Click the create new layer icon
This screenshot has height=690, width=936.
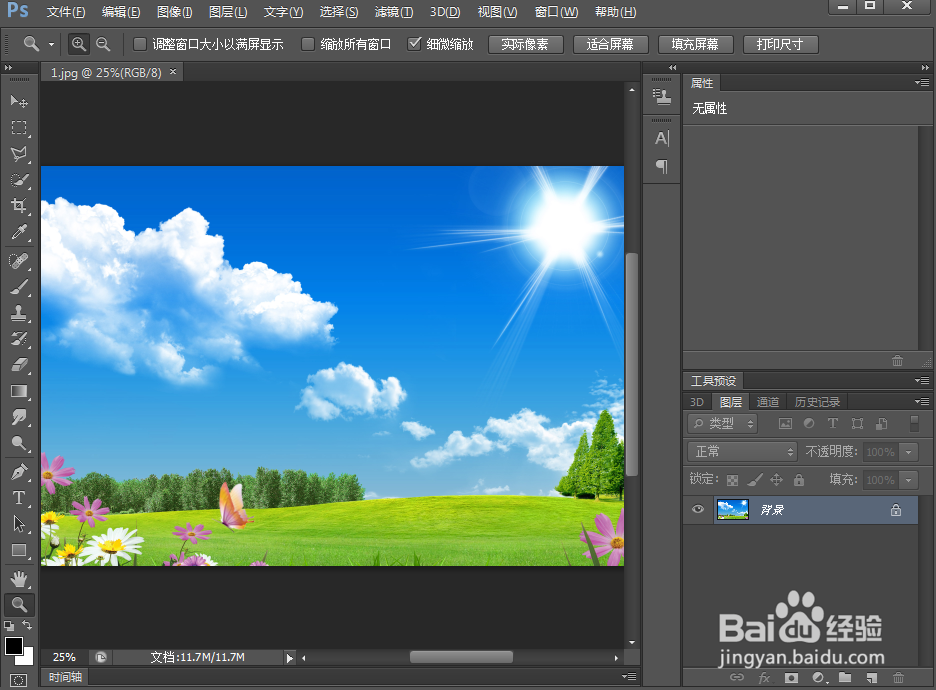(x=872, y=677)
